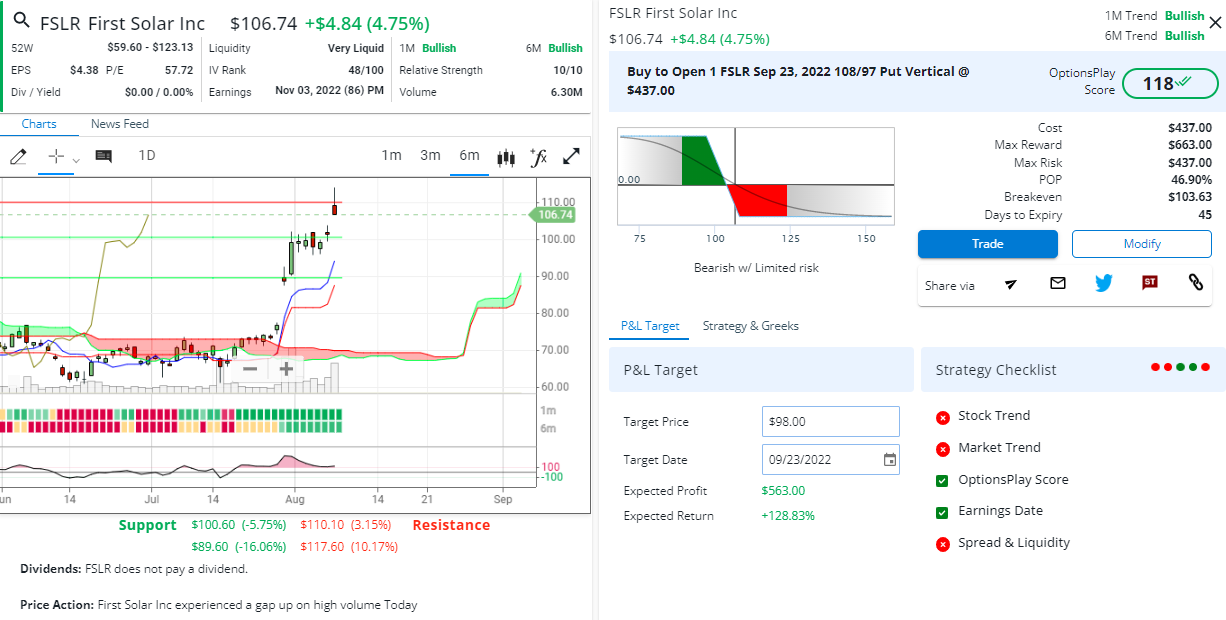1226x620 pixels.
Task: Open the Charts tab
Action: click(x=39, y=124)
